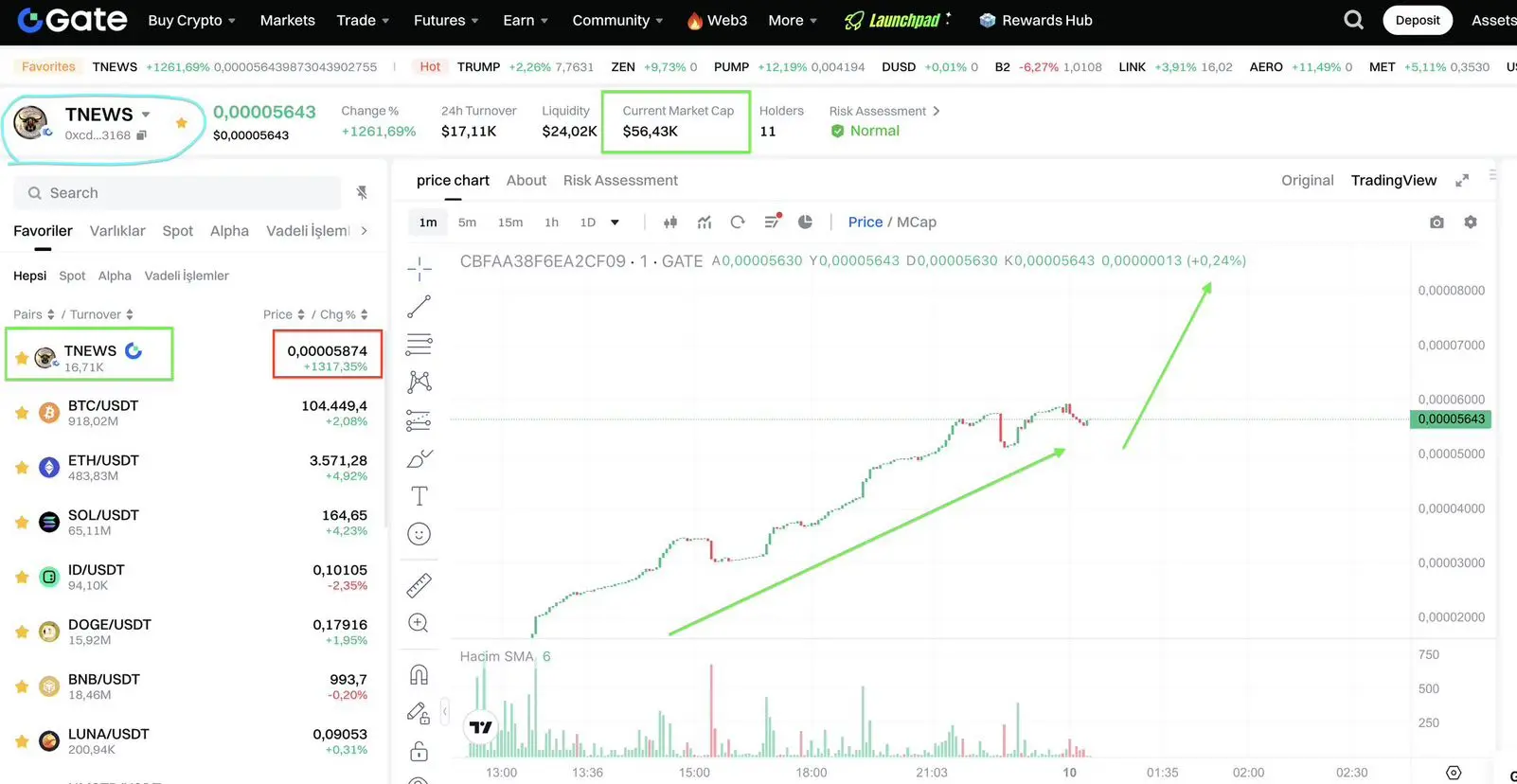1517x784 pixels.
Task: Select the crosshair cursor drawing tool
Action: click(x=419, y=269)
